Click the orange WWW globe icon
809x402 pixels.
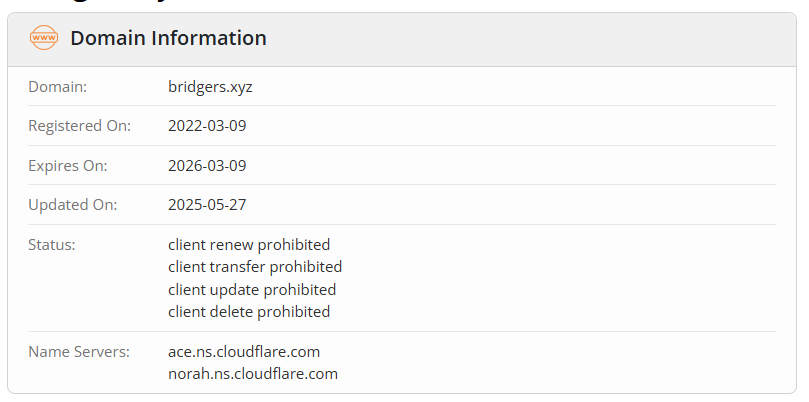44,39
